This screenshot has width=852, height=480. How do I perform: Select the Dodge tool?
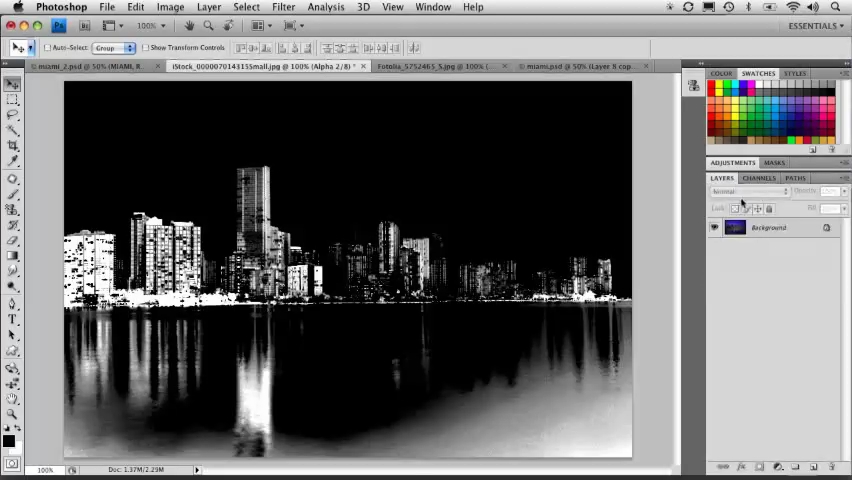point(12,286)
